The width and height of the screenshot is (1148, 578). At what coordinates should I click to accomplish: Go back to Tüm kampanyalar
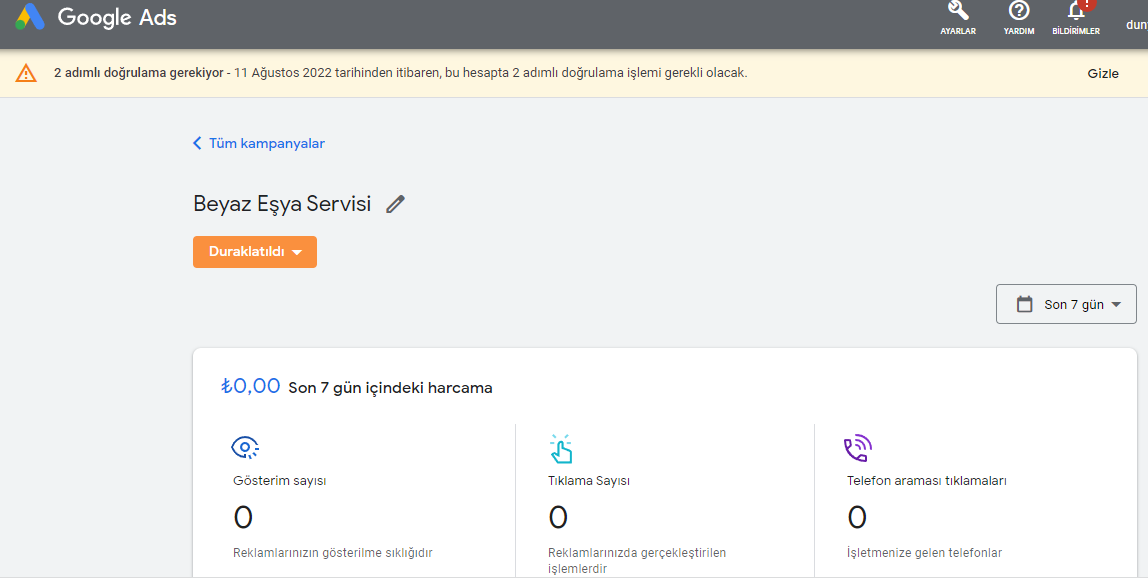coord(266,144)
